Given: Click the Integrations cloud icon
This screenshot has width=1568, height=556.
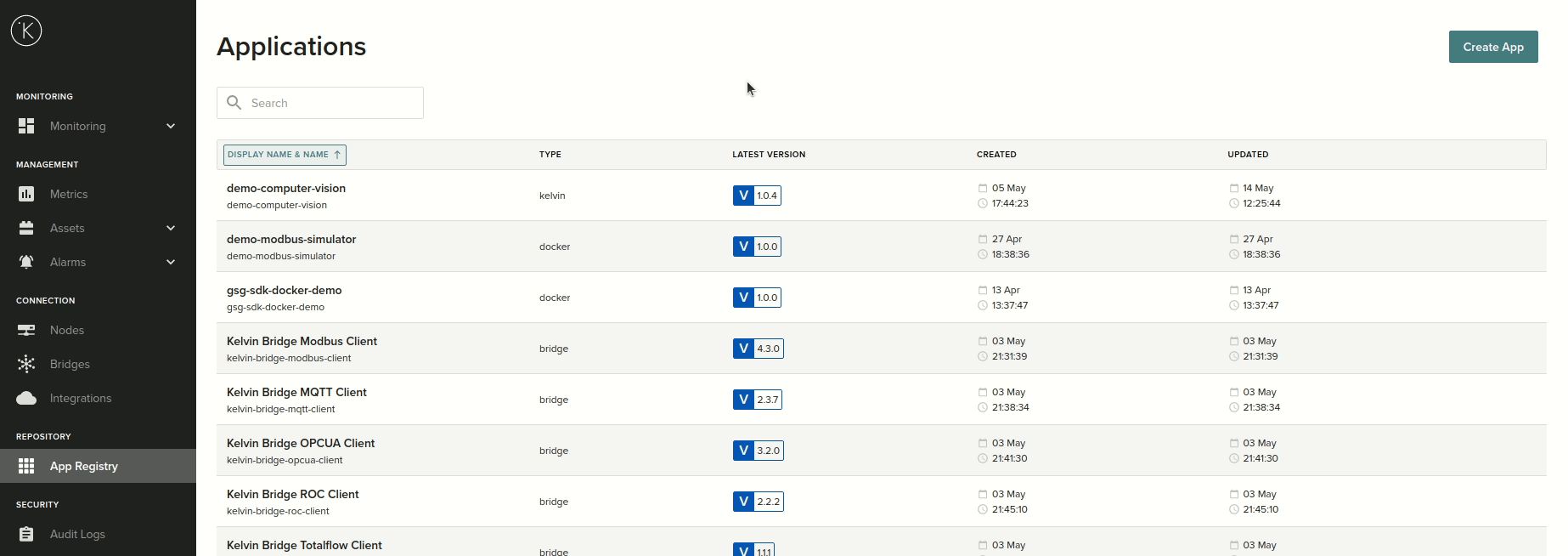Looking at the screenshot, I should [x=26, y=398].
